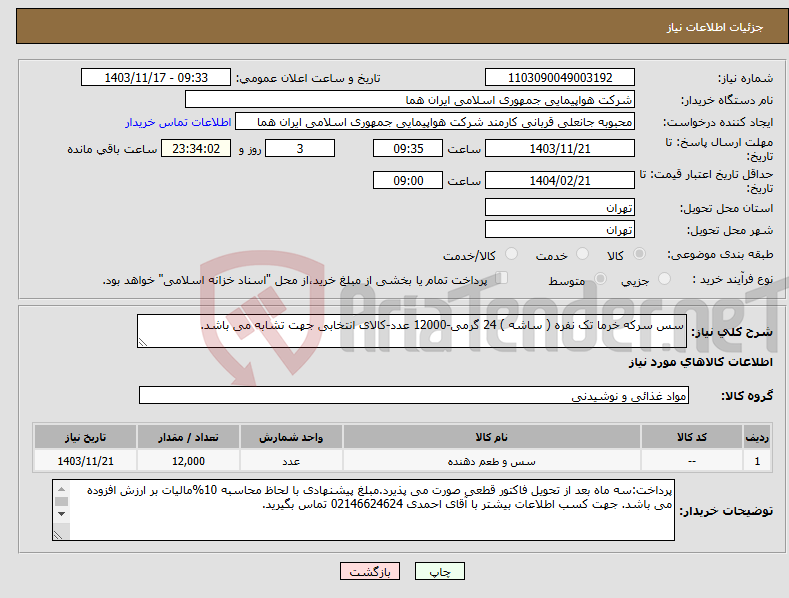Click the goods group field مواد غذائی و نوشیدنی
This screenshot has width=789, height=598.
(x=414, y=395)
